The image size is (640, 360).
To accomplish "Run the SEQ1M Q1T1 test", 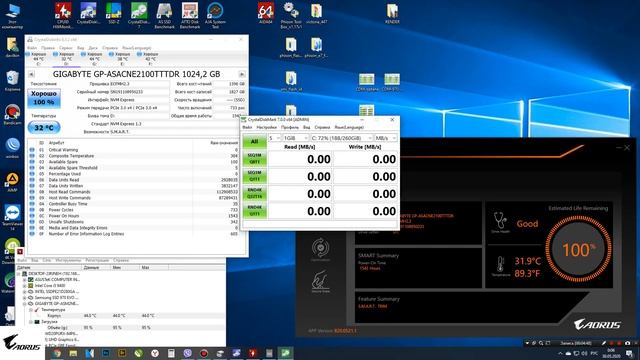I will coord(254,176).
